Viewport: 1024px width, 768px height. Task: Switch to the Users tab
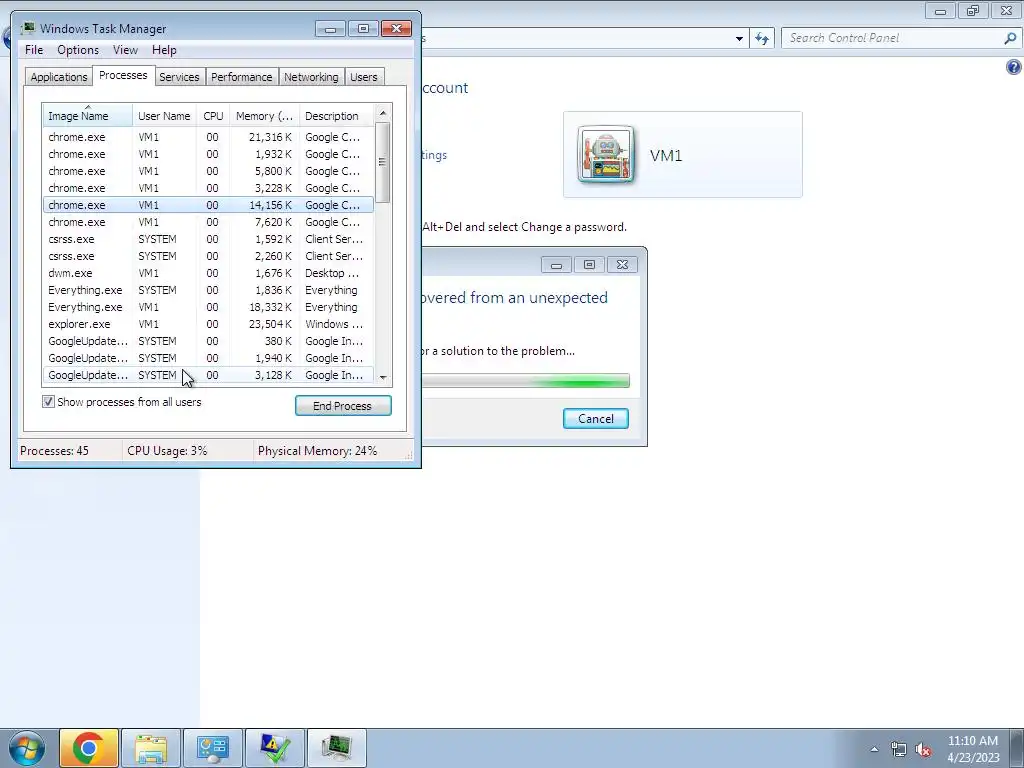click(364, 77)
